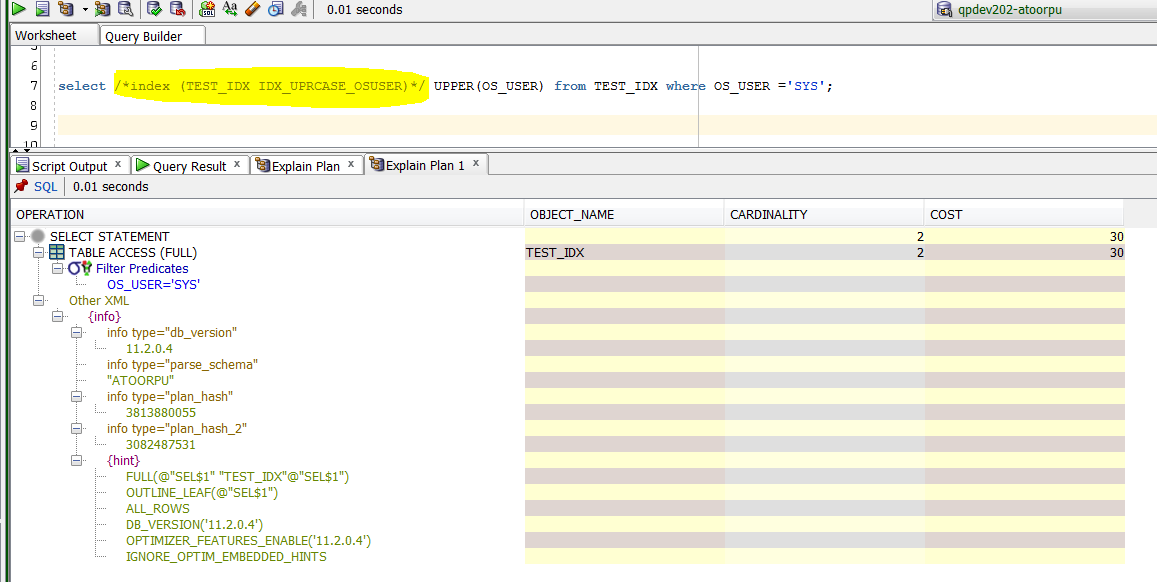Open SQL History from the toolbar
Image resolution: width=1157 pixels, height=582 pixels.
pyautogui.click(x=276, y=9)
